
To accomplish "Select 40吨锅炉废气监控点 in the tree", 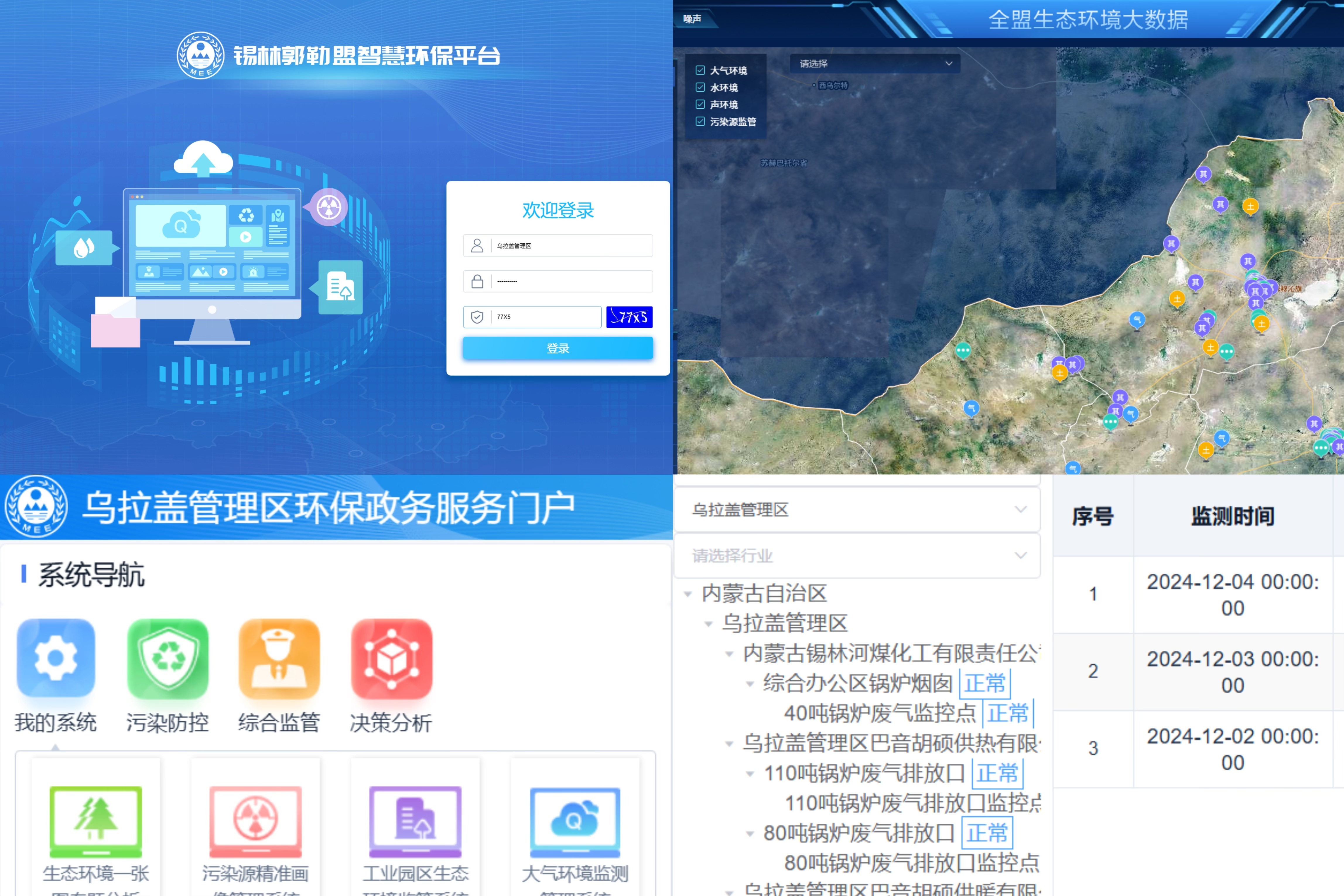I will tap(880, 713).
